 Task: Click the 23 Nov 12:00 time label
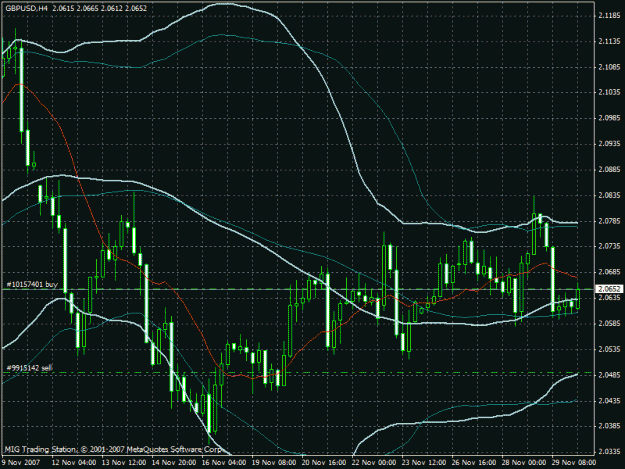click(424, 462)
